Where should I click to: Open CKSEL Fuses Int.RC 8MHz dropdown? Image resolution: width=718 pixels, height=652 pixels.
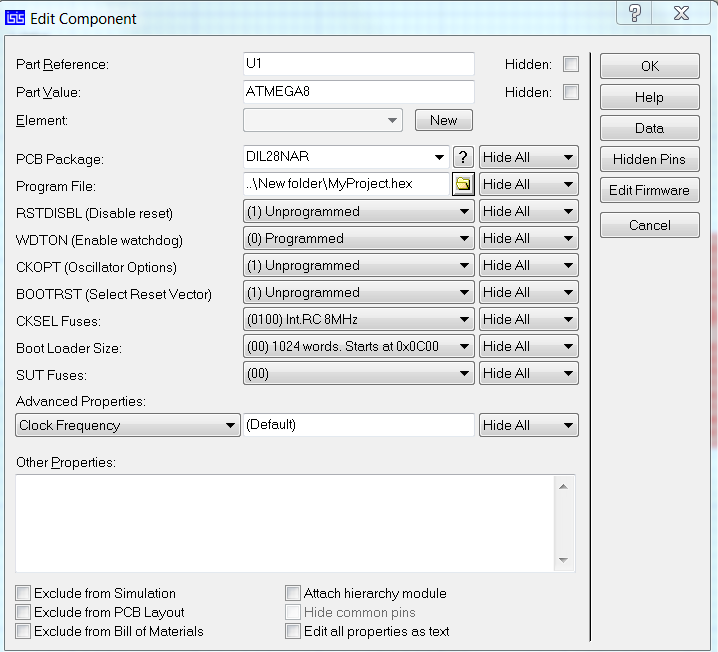point(359,320)
